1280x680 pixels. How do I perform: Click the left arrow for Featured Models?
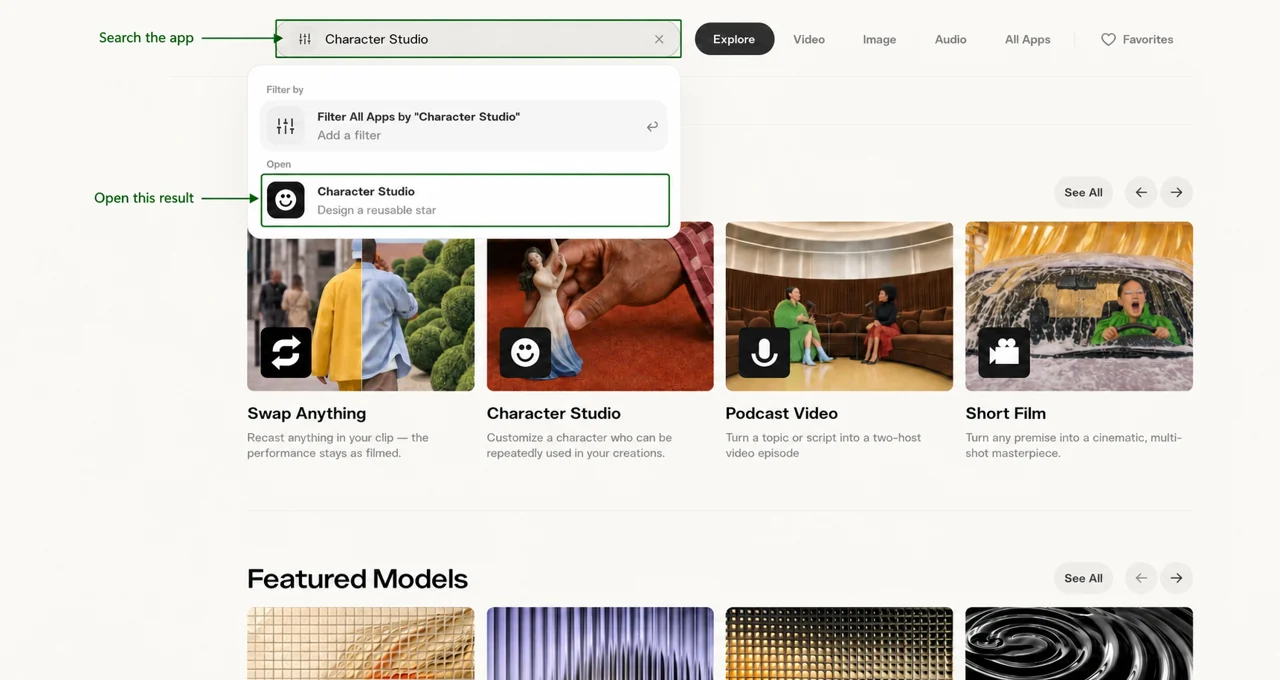[1141, 578]
